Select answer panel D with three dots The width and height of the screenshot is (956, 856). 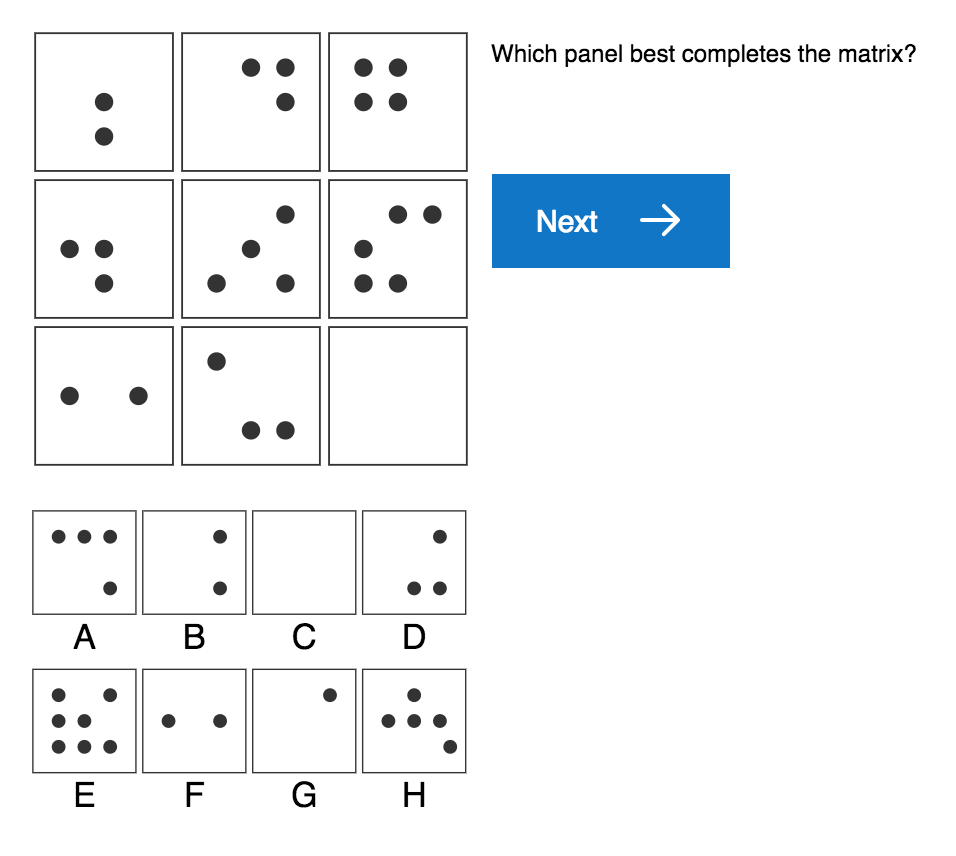point(414,562)
